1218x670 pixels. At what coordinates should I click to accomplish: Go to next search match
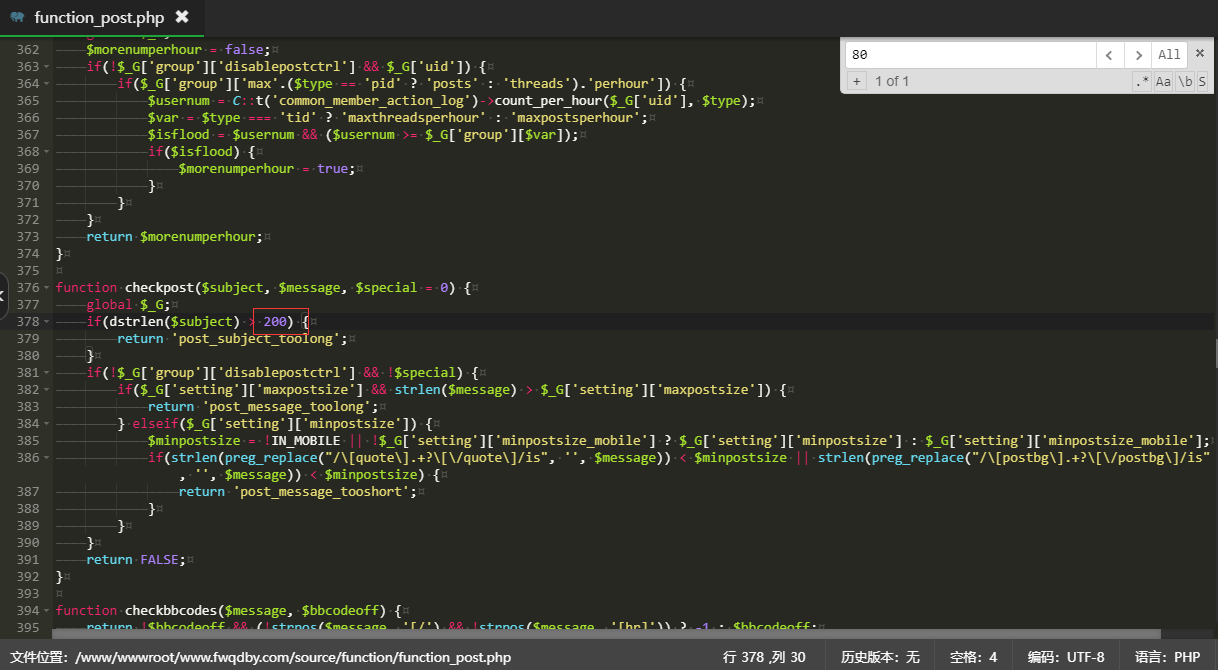click(1138, 54)
